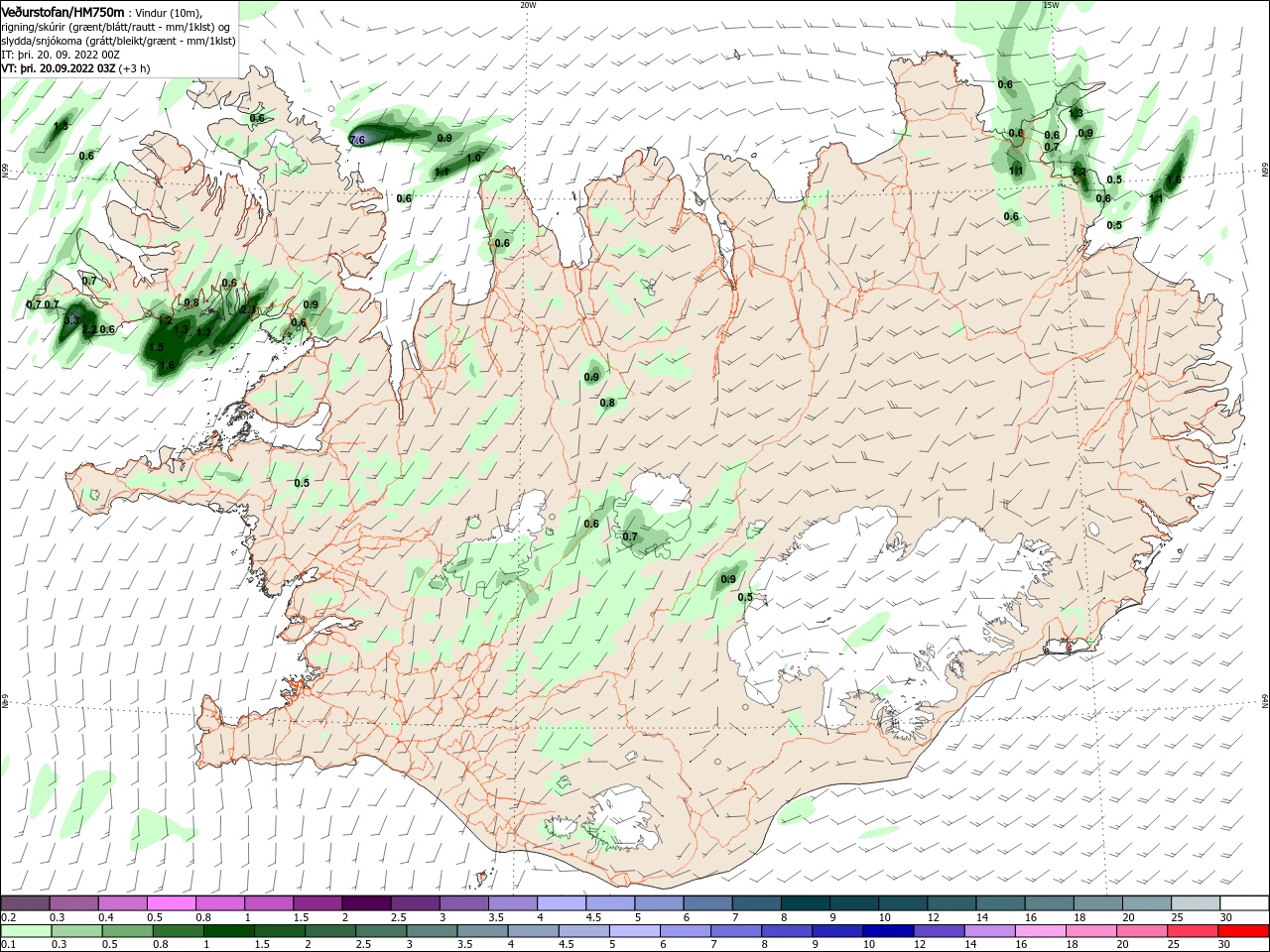
Task: Click the 3.3 precipitation value on the map
Action: tap(70, 320)
